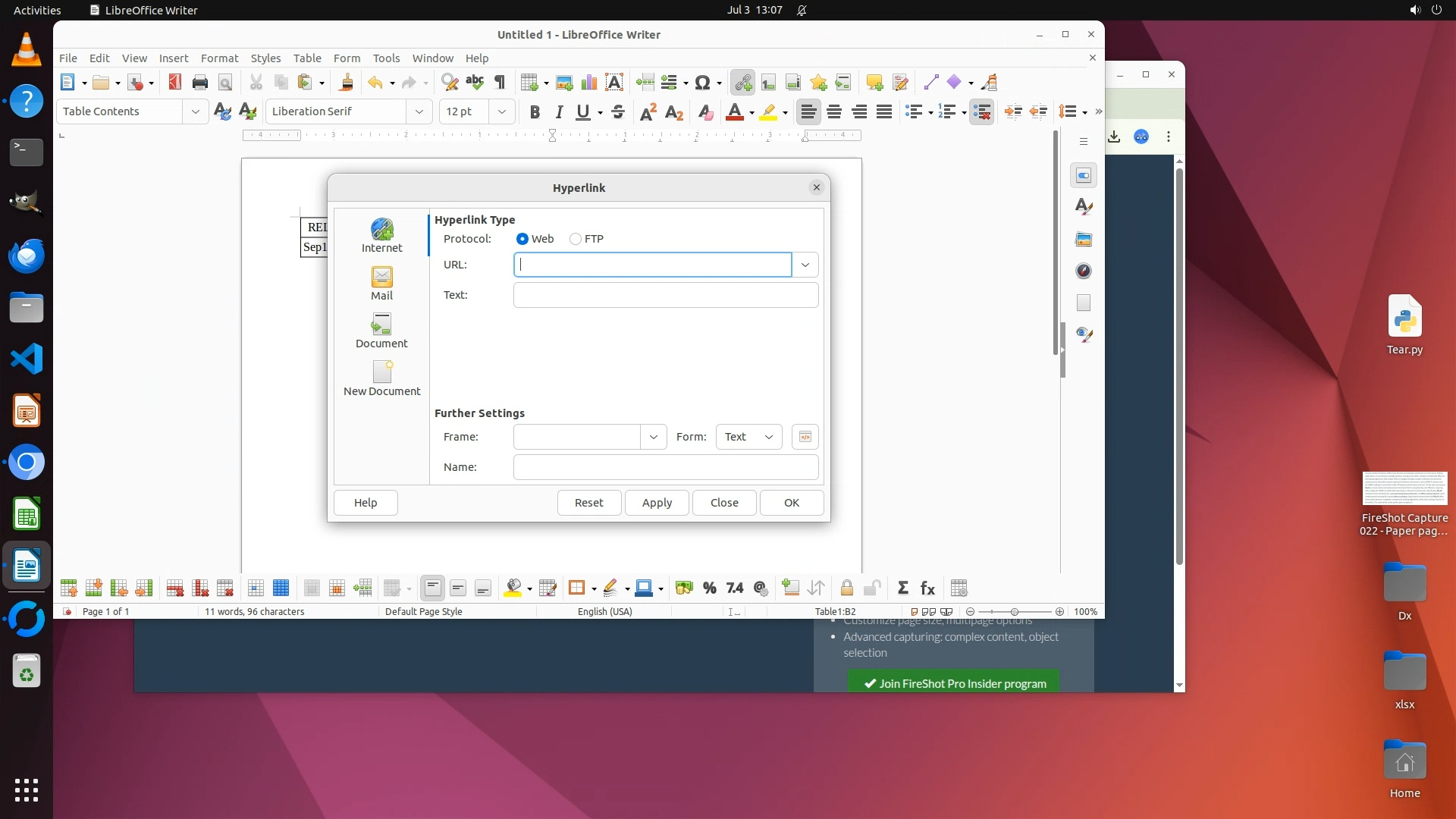The width and height of the screenshot is (1456, 819).
Task: Click the Sum sigma icon in table toolbar
Action: click(902, 588)
